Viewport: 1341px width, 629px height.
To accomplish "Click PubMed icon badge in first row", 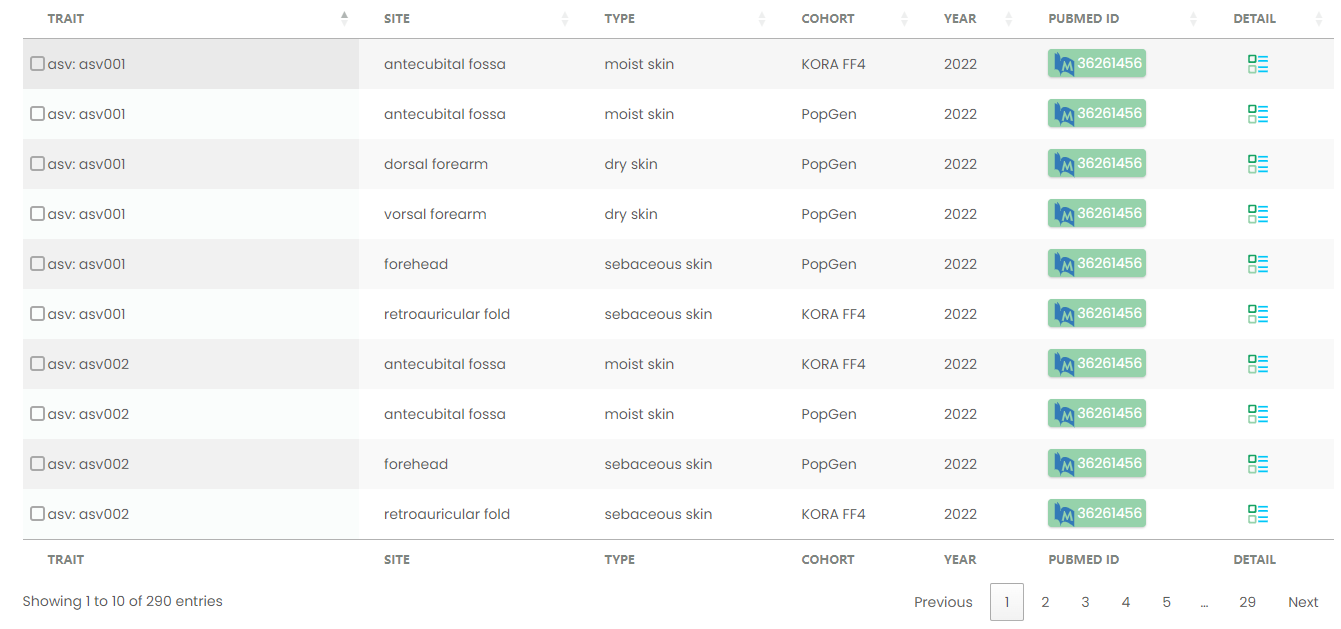I will (x=1064, y=64).
